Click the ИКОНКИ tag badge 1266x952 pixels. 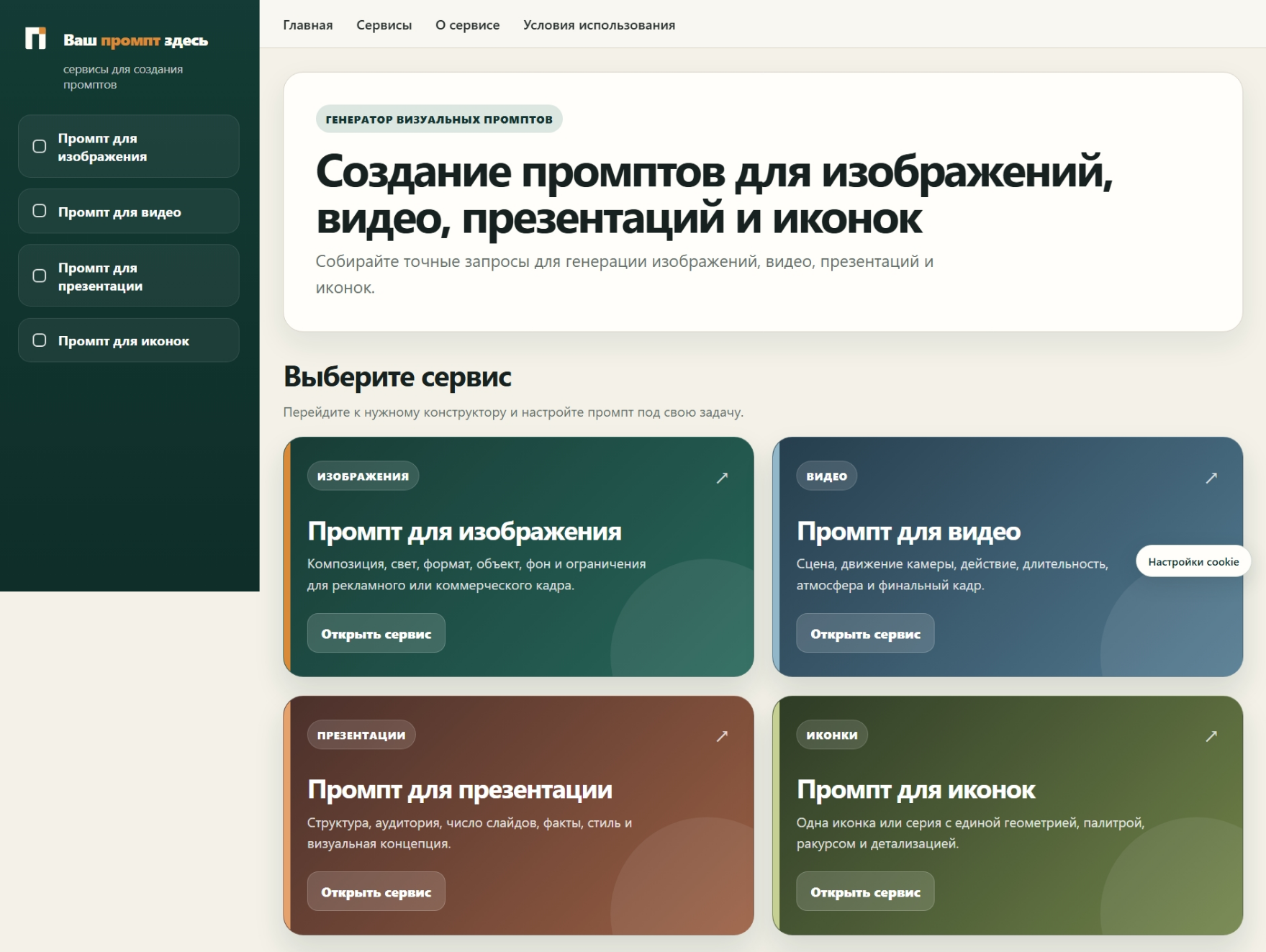(832, 735)
